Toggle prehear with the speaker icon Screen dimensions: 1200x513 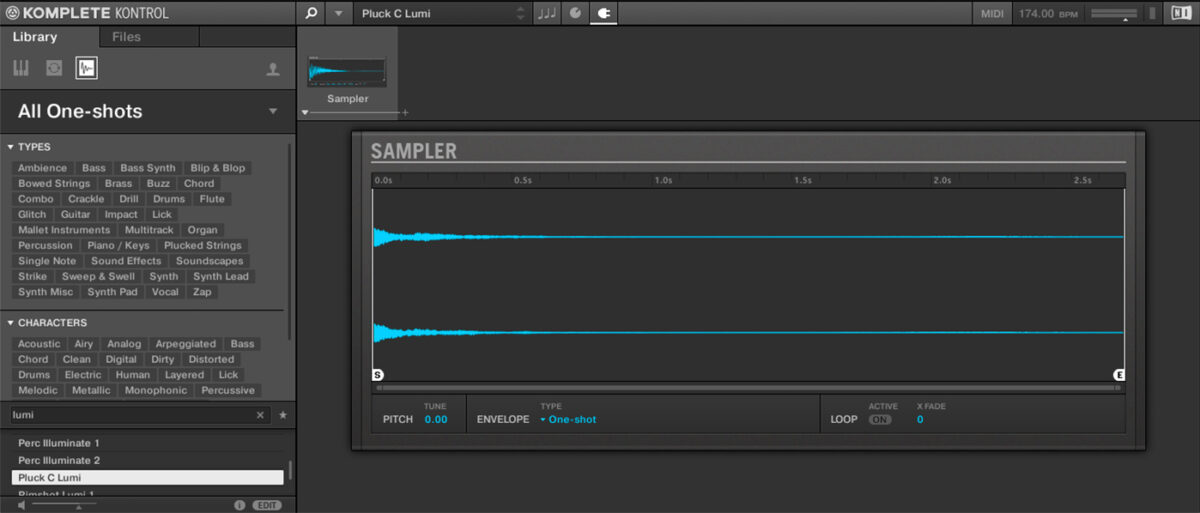point(22,505)
